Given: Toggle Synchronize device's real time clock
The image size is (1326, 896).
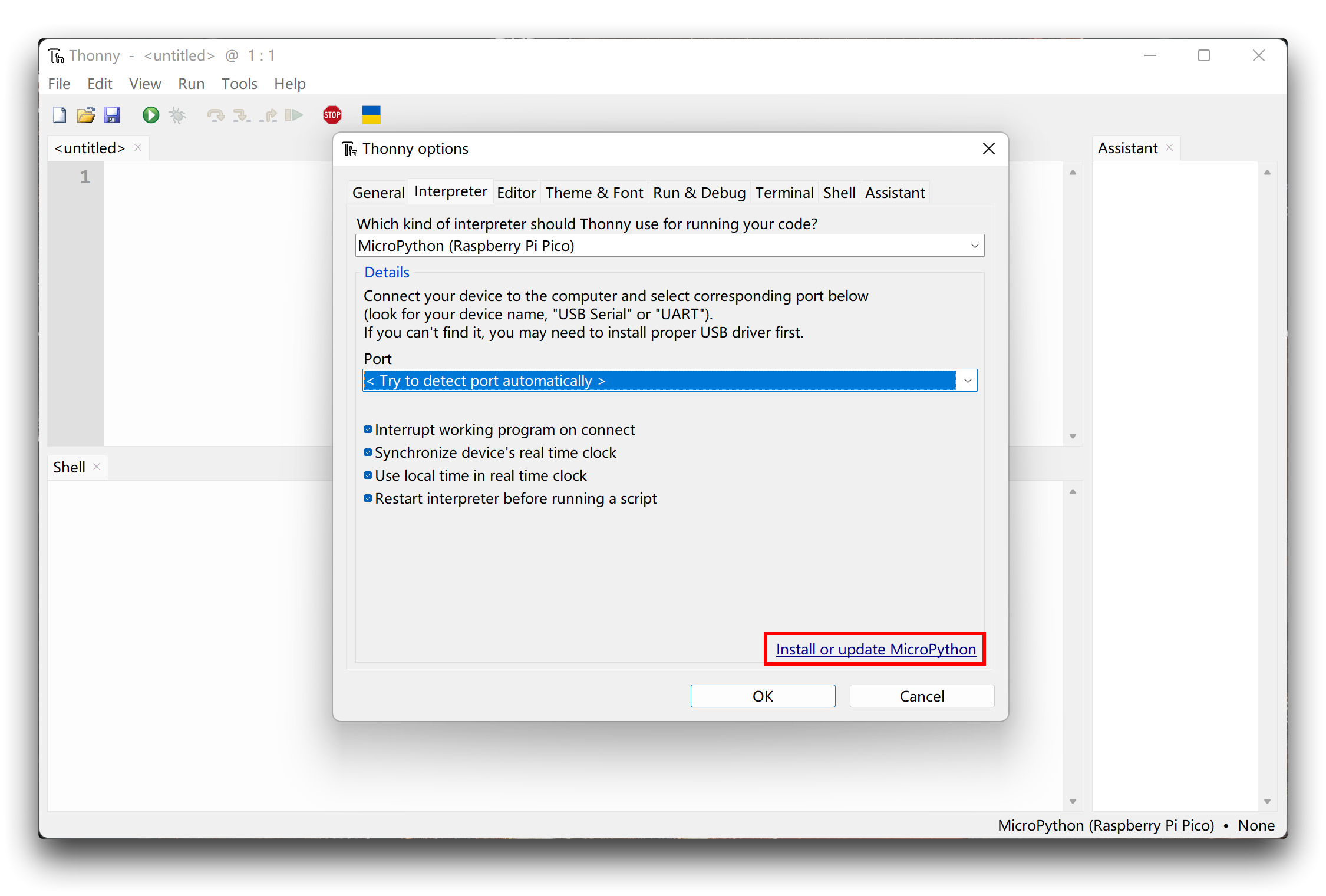Looking at the screenshot, I should tap(368, 452).
